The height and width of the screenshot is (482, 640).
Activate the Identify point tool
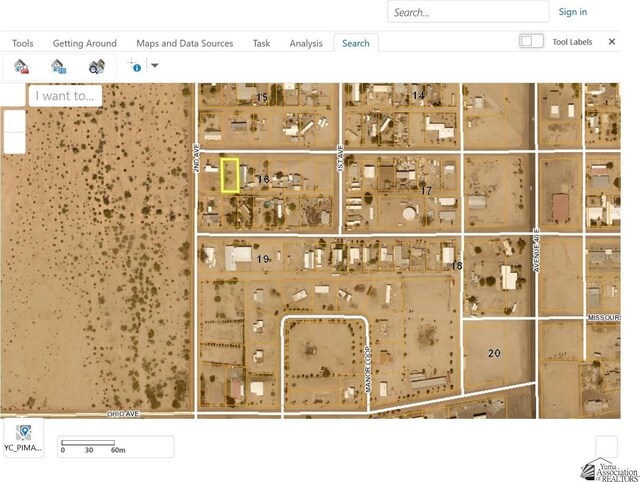coord(134,65)
